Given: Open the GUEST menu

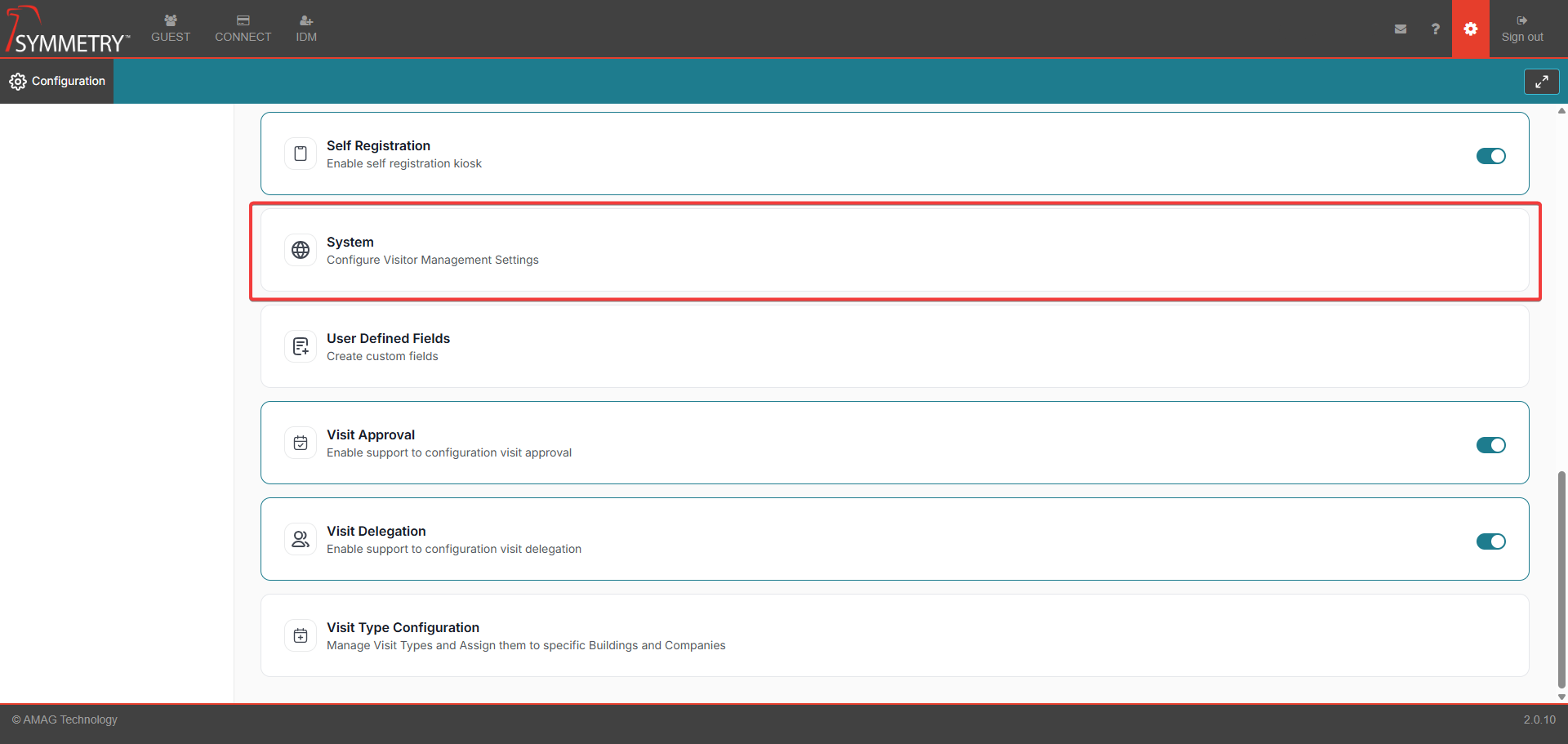Looking at the screenshot, I should [x=171, y=29].
